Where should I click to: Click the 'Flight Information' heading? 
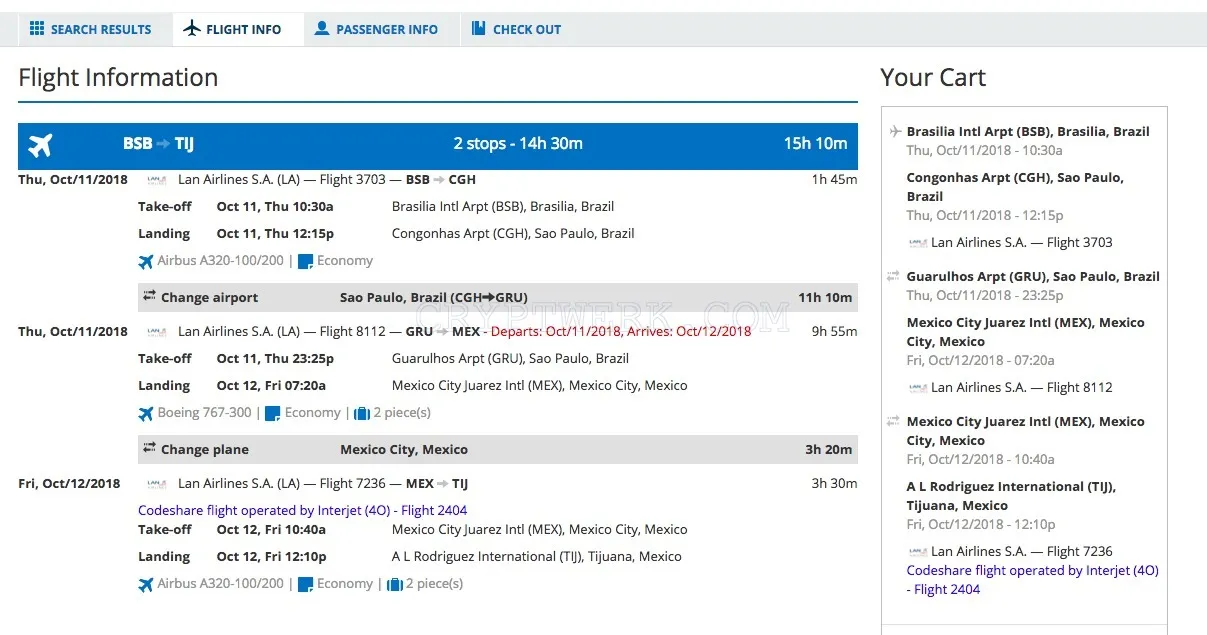coord(118,78)
